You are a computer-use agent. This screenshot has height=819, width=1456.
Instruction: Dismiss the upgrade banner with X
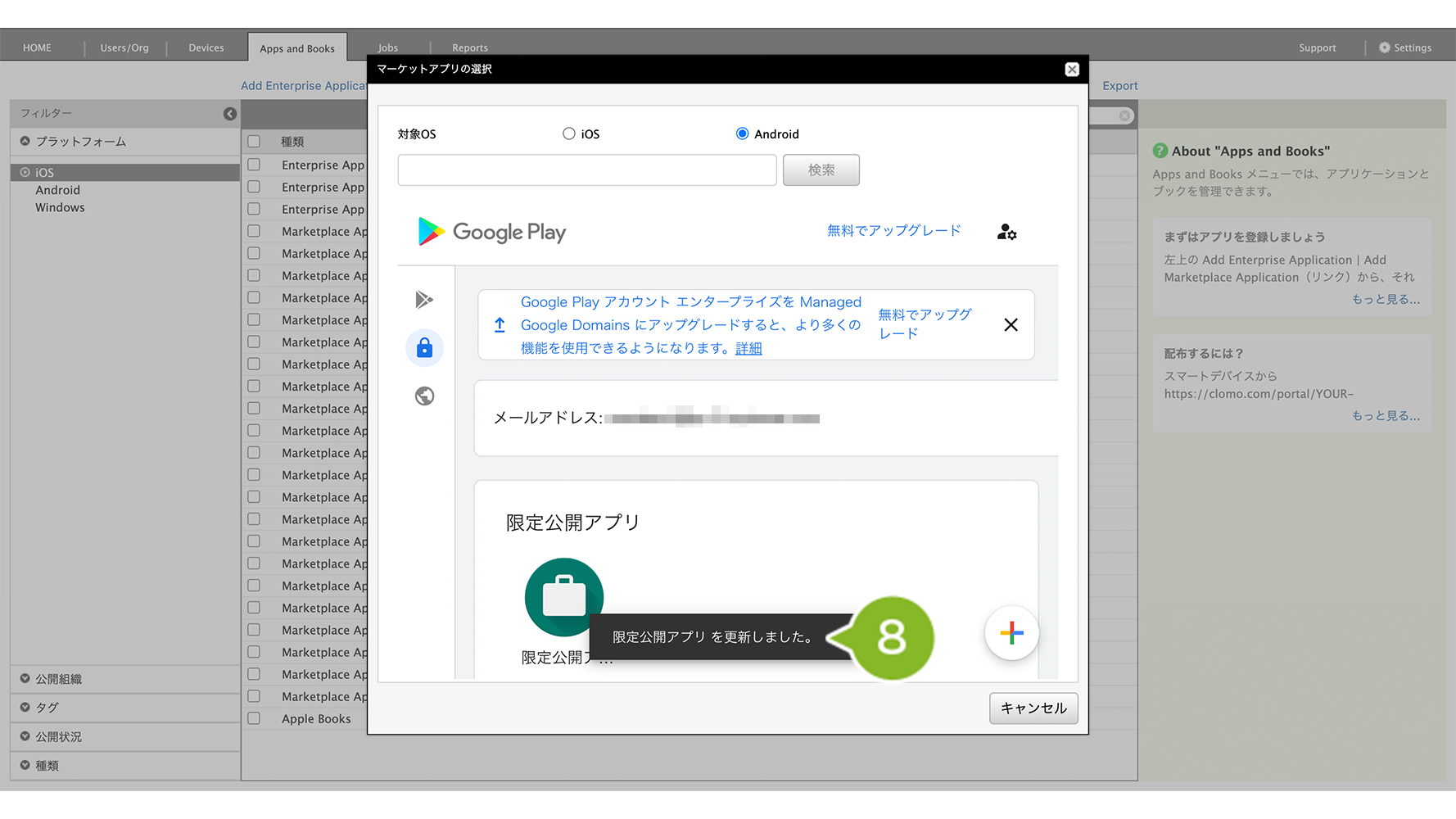point(1011,325)
